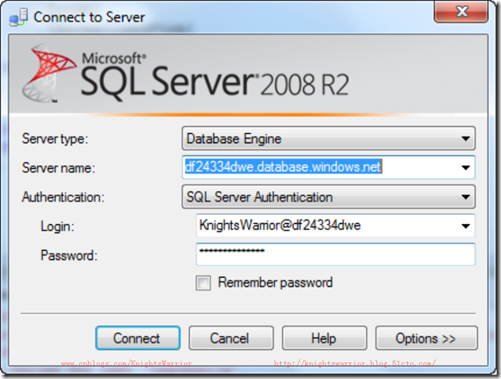This screenshot has height=379, width=501.
Task: Expand the Server name dropdown arrow
Action: pos(466,167)
